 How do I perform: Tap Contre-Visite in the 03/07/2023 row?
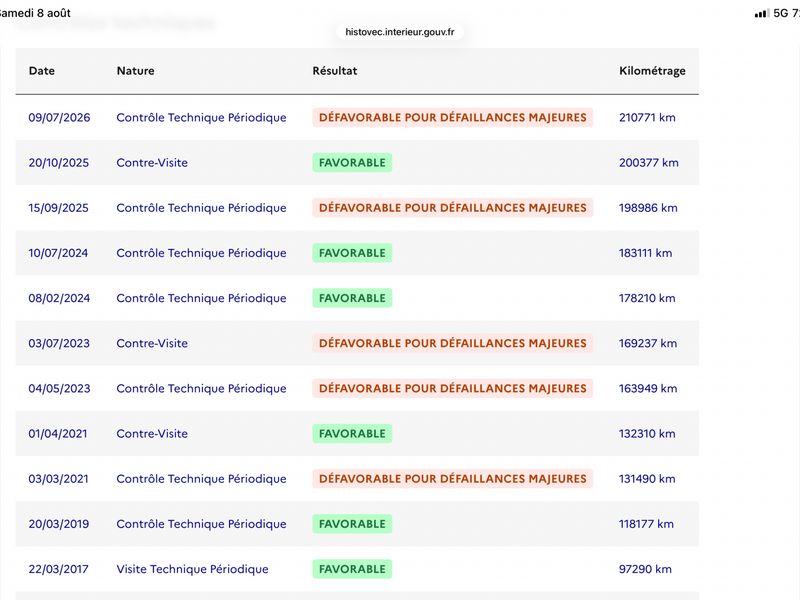152,343
